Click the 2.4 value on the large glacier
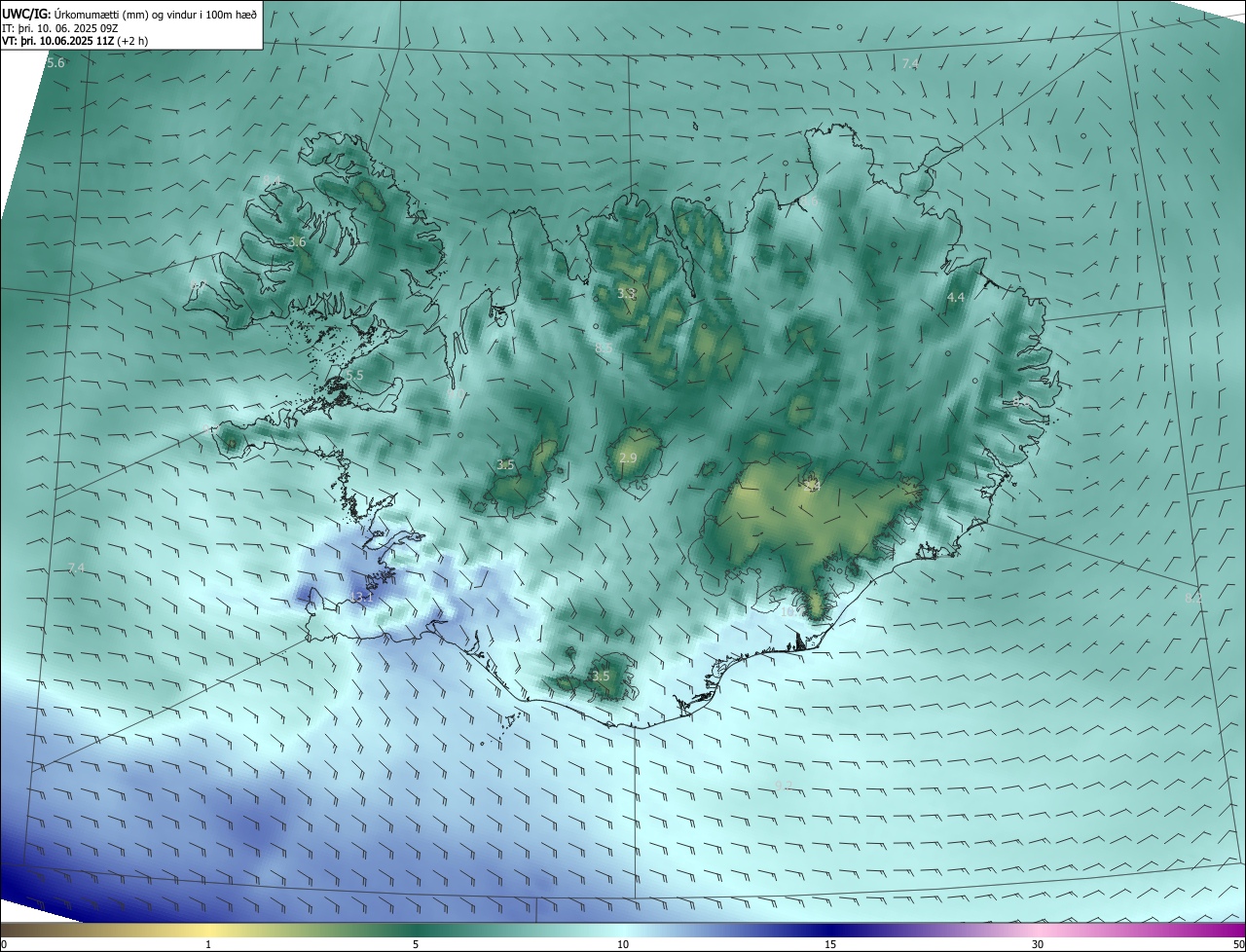1246x952 pixels. click(x=813, y=486)
